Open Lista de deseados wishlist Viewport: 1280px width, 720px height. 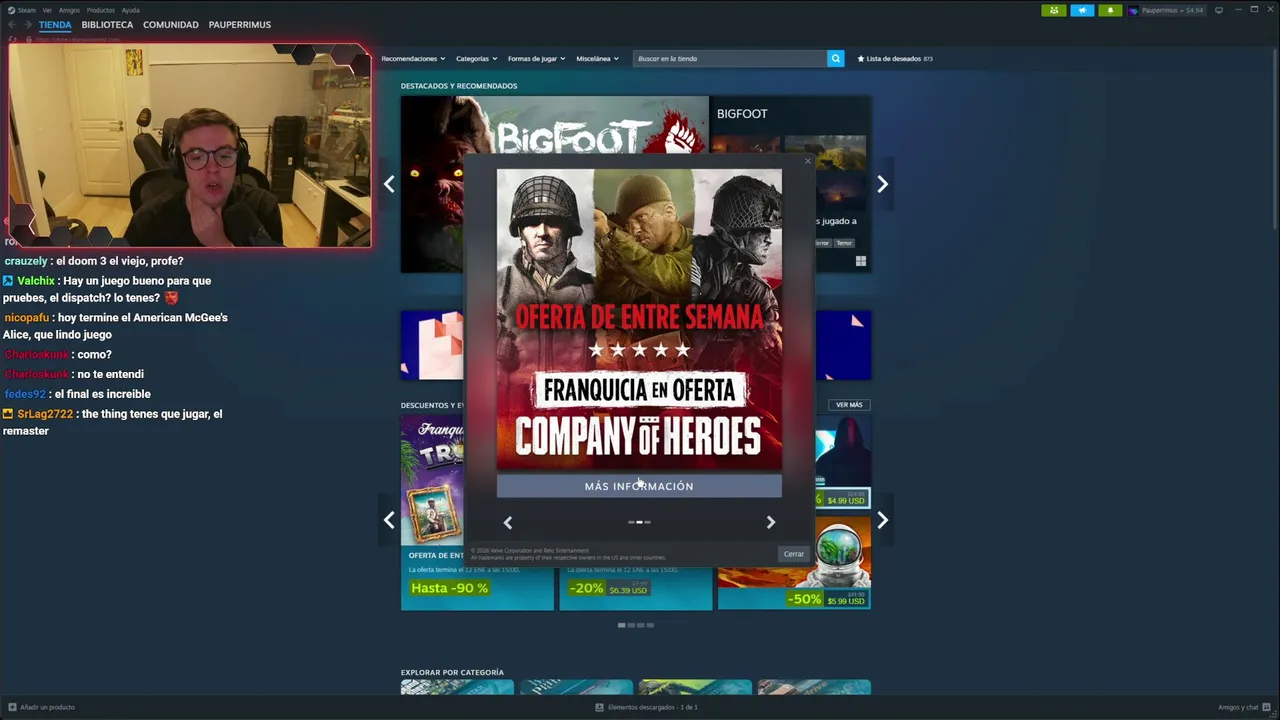tap(895, 59)
